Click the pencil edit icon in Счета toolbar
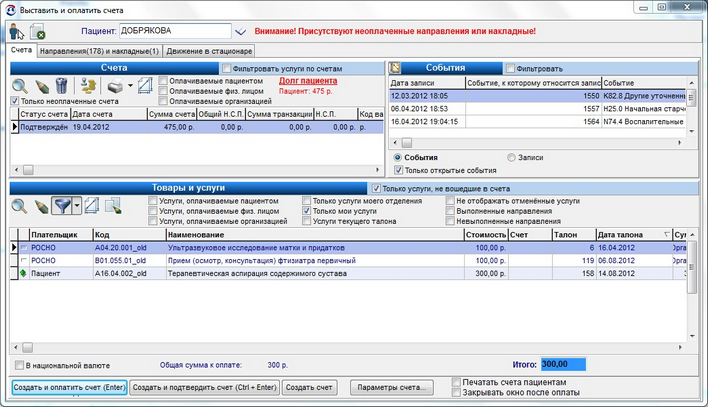708x407 pixels. tap(42, 85)
